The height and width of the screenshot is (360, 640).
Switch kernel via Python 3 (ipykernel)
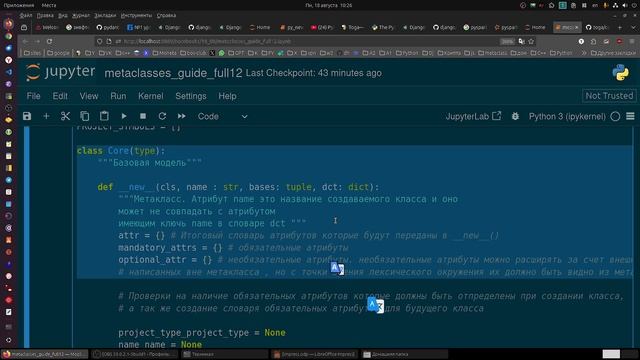tap(567, 116)
